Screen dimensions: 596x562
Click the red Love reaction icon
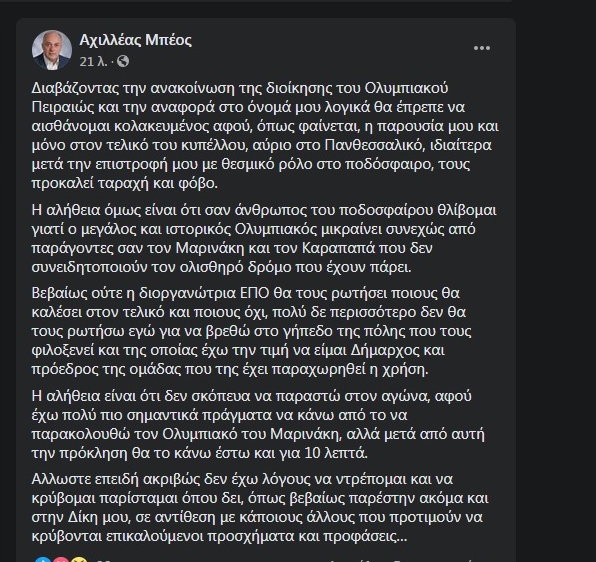61,560
